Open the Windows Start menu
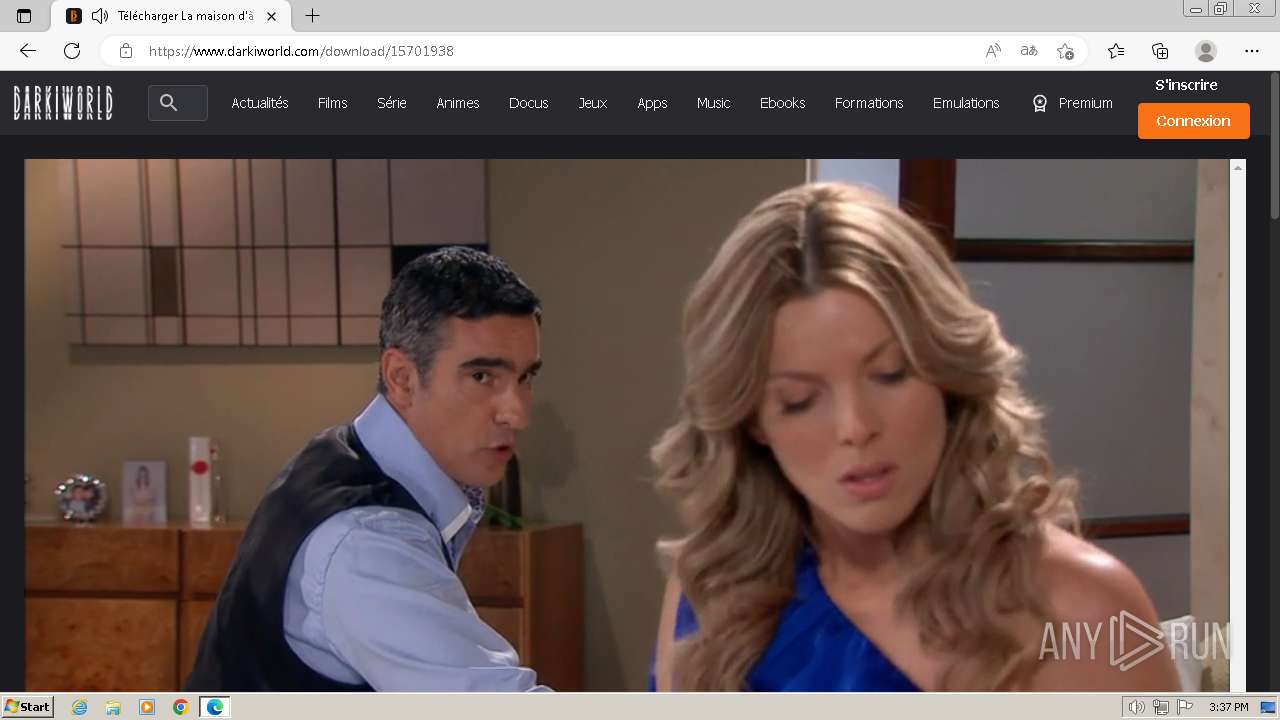The height and width of the screenshot is (720, 1280). pos(28,707)
